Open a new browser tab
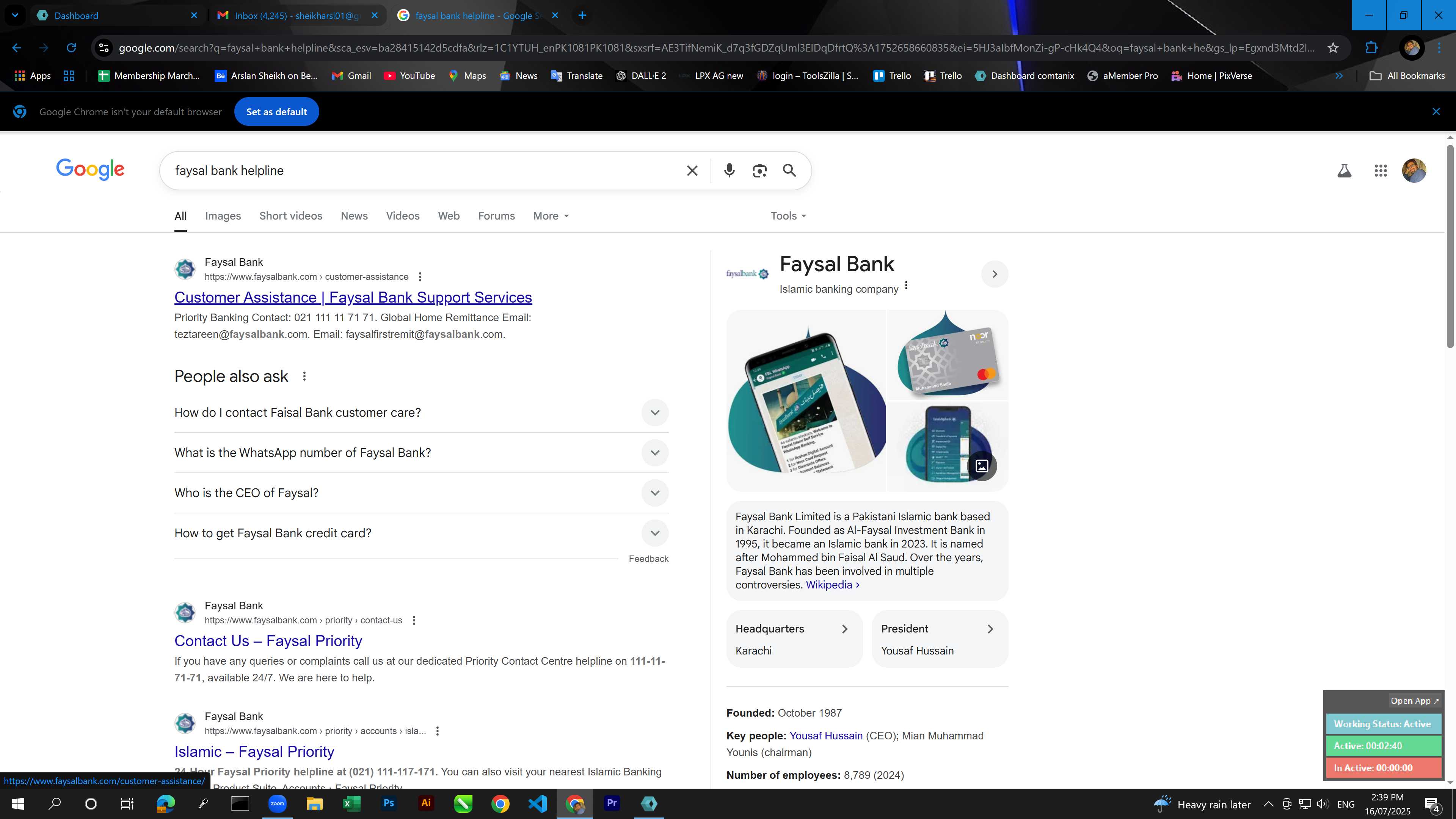 582,16
